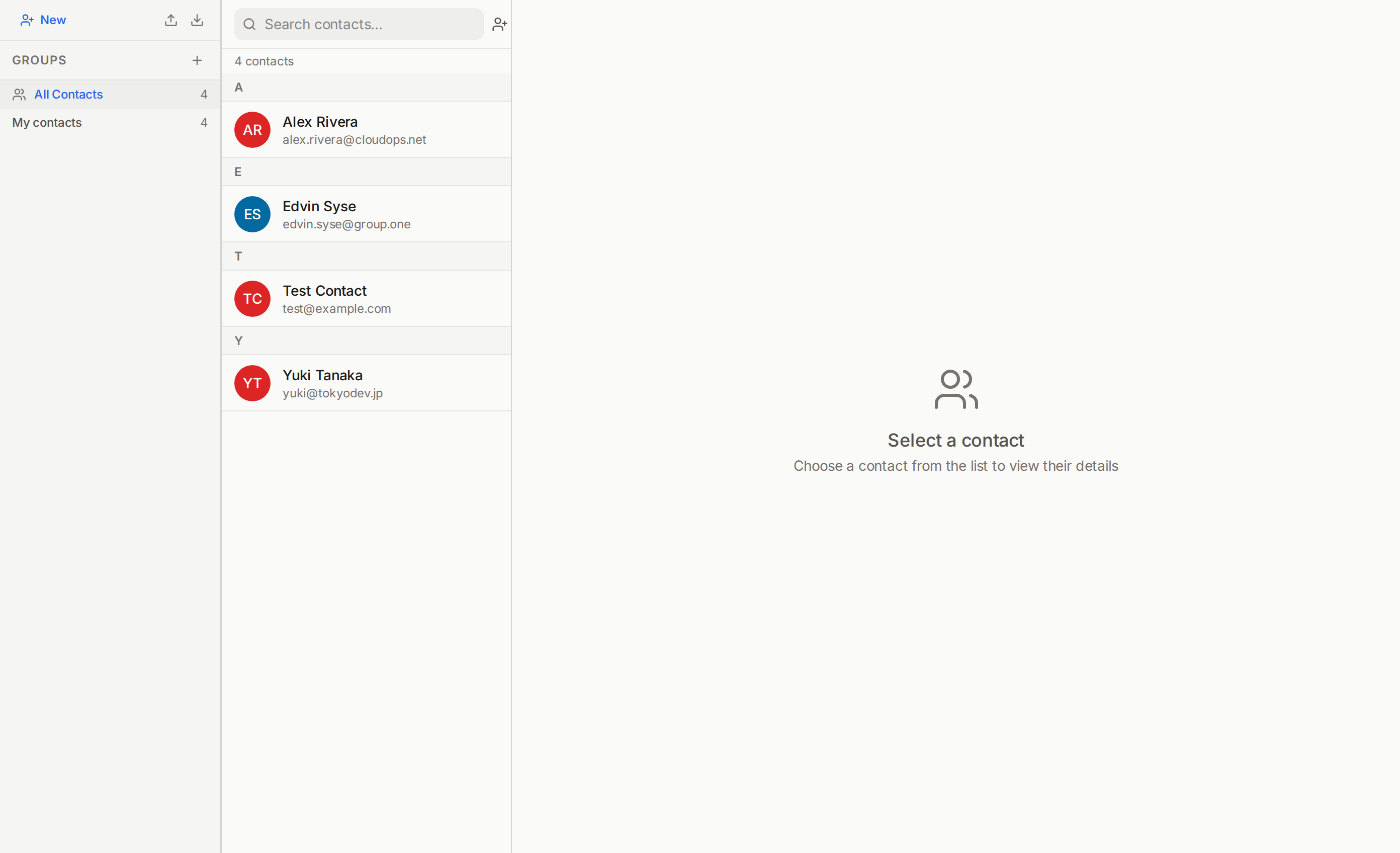The width and height of the screenshot is (1400, 853).
Task: Click the All Contacts people icon
Action: 19,95
